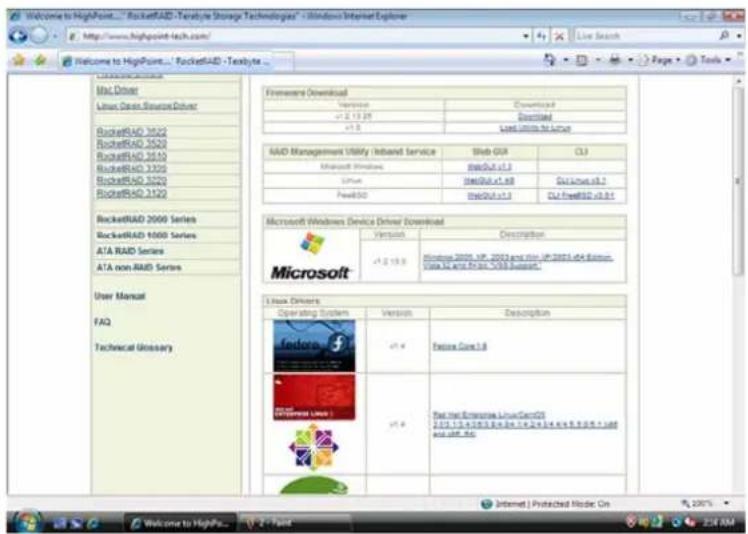Image resolution: width=748 pixels, height=534 pixels.
Task: Open the RocketRAID 3120 link
Action: [131, 193]
